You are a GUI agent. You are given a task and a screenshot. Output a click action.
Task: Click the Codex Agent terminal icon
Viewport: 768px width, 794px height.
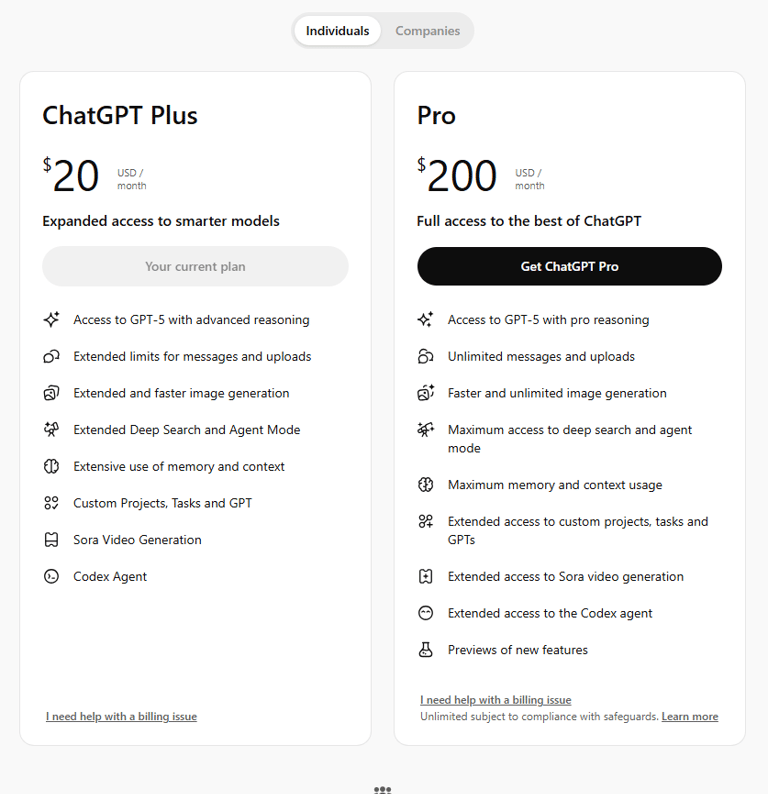pyautogui.click(x=51, y=576)
